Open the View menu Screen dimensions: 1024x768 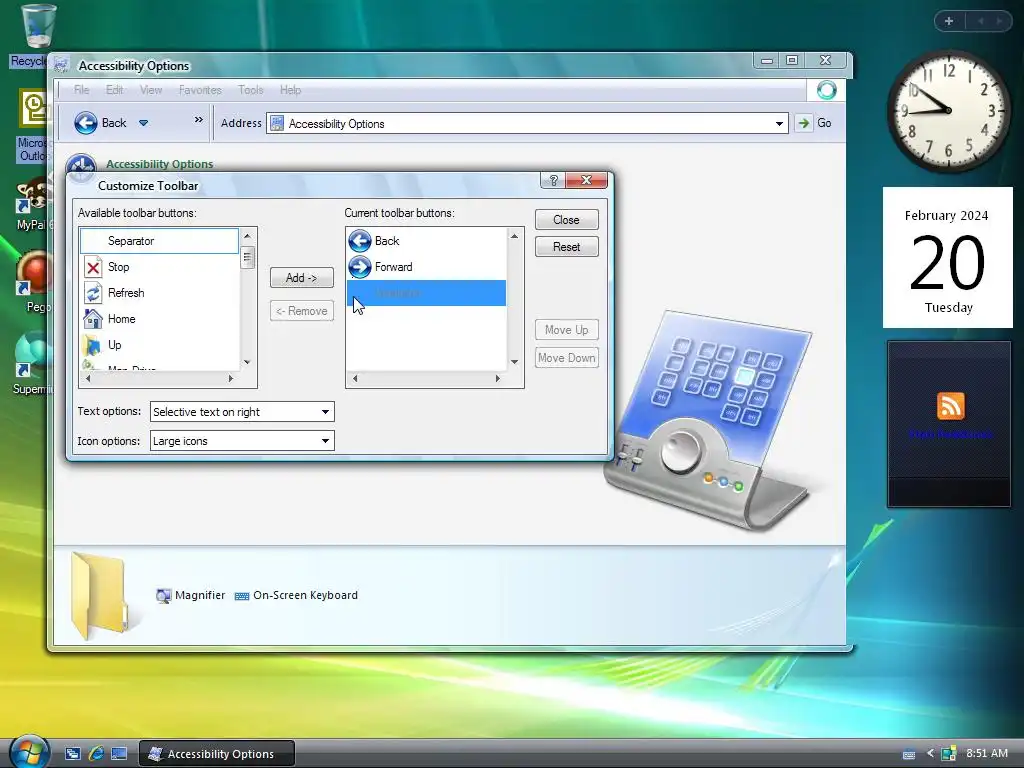(151, 90)
